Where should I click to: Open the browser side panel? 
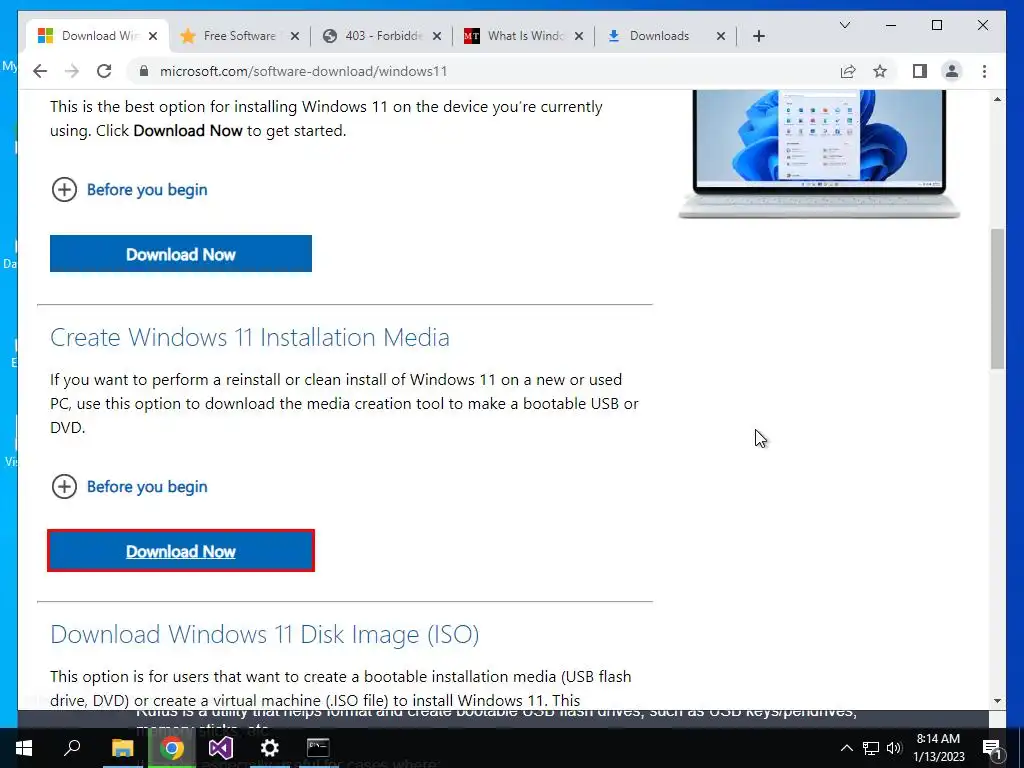point(920,71)
